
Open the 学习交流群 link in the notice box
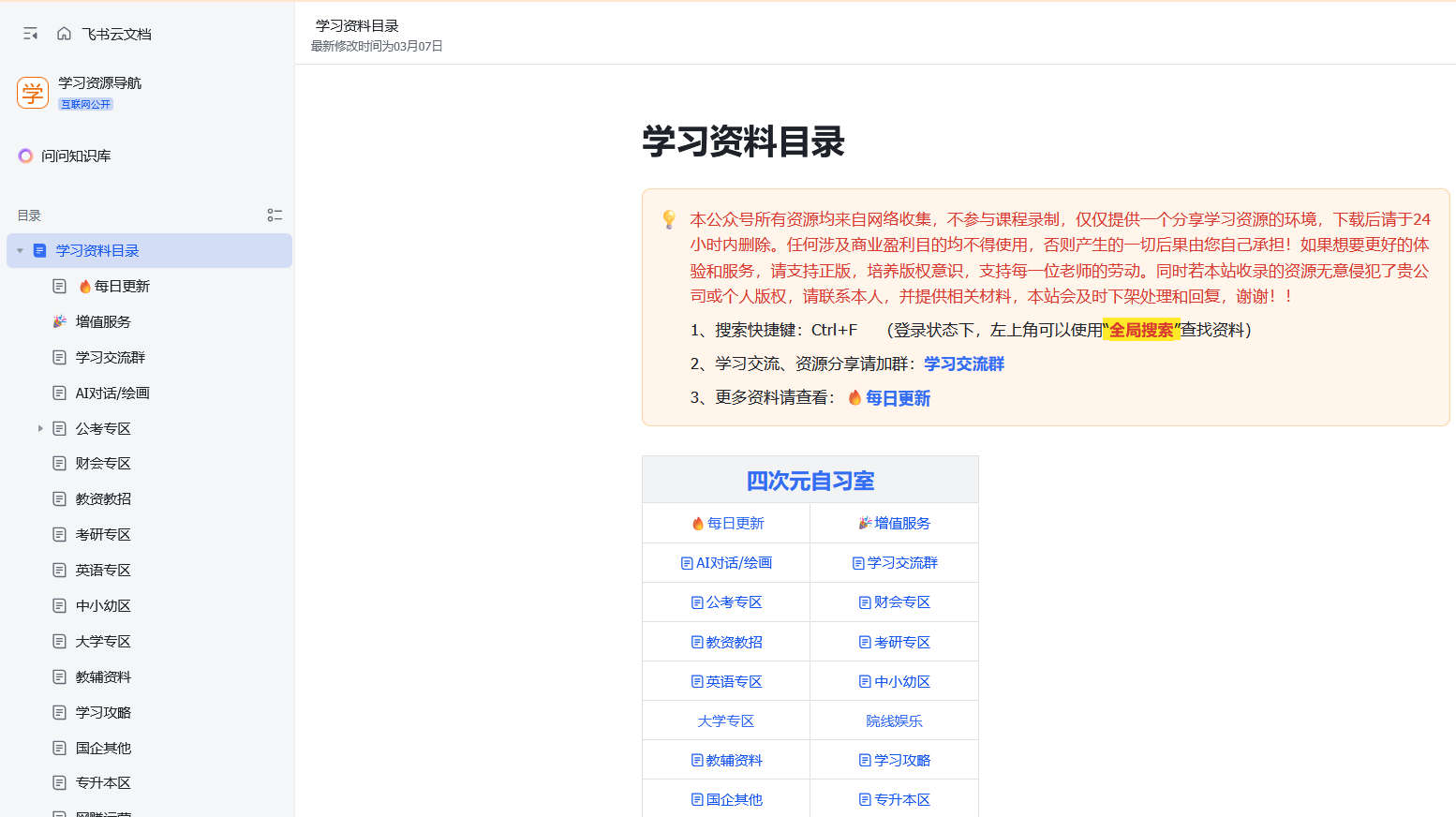(964, 364)
